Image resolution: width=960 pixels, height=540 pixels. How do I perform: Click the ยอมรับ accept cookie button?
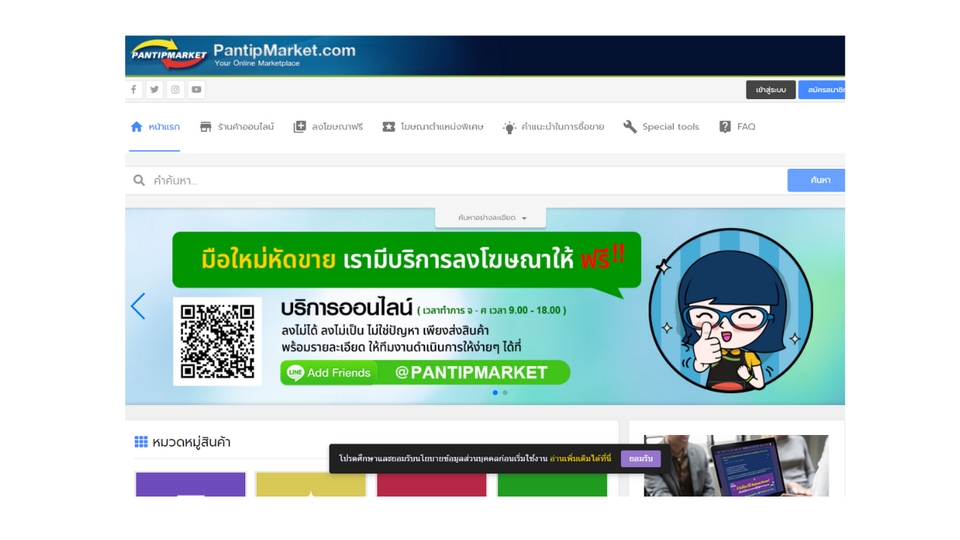(640, 459)
